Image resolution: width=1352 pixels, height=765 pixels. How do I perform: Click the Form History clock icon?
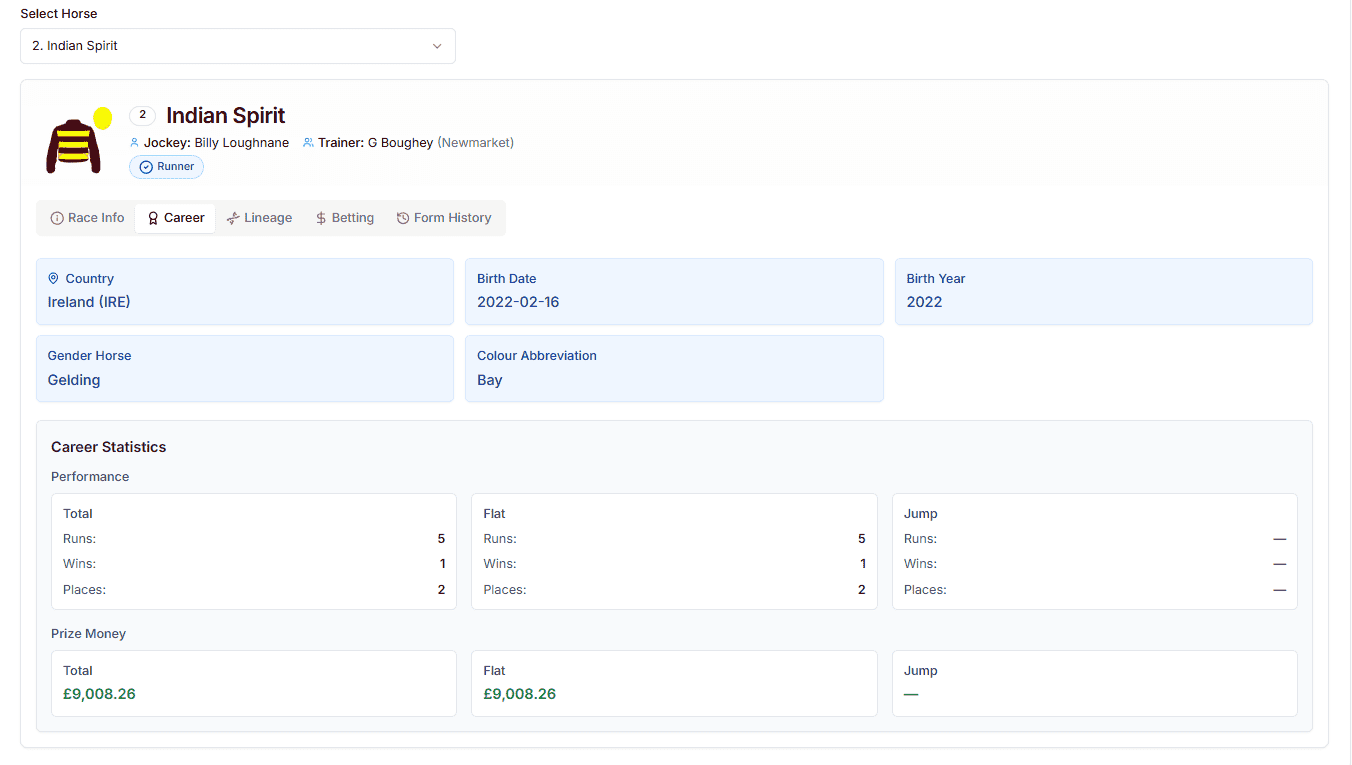click(403, 218)
